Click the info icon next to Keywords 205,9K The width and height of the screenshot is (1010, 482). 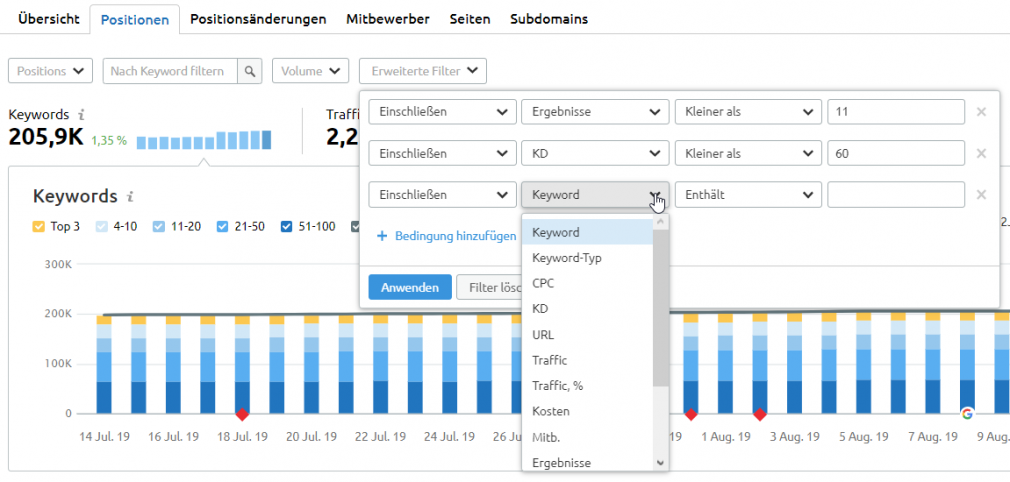pyautogui.click(x=81, y=115)
